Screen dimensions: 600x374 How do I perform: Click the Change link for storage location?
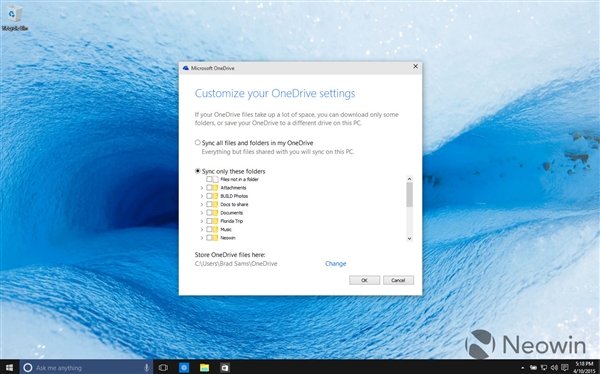pyautogui.click(x=336, y=263)
